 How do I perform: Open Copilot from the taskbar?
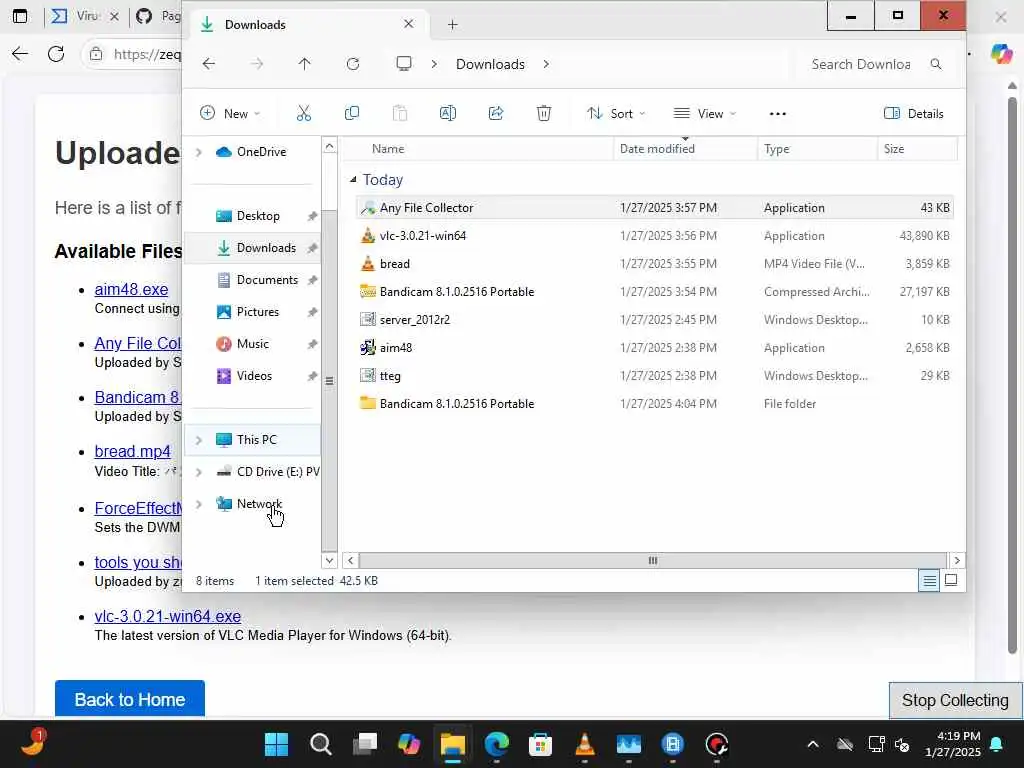(x=409, y=744)
